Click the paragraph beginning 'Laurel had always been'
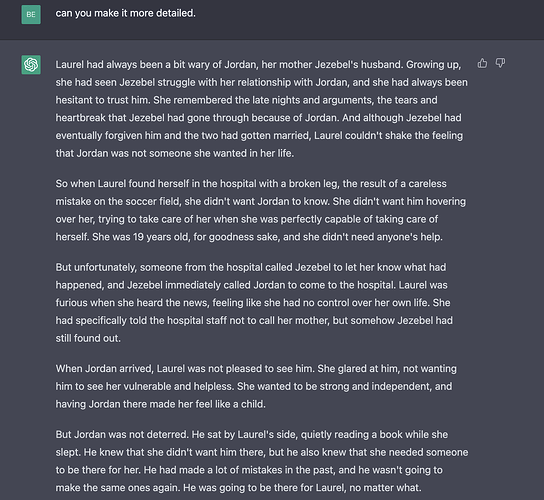The height and width of the screenshot is (500, 544). coord(262,109)
